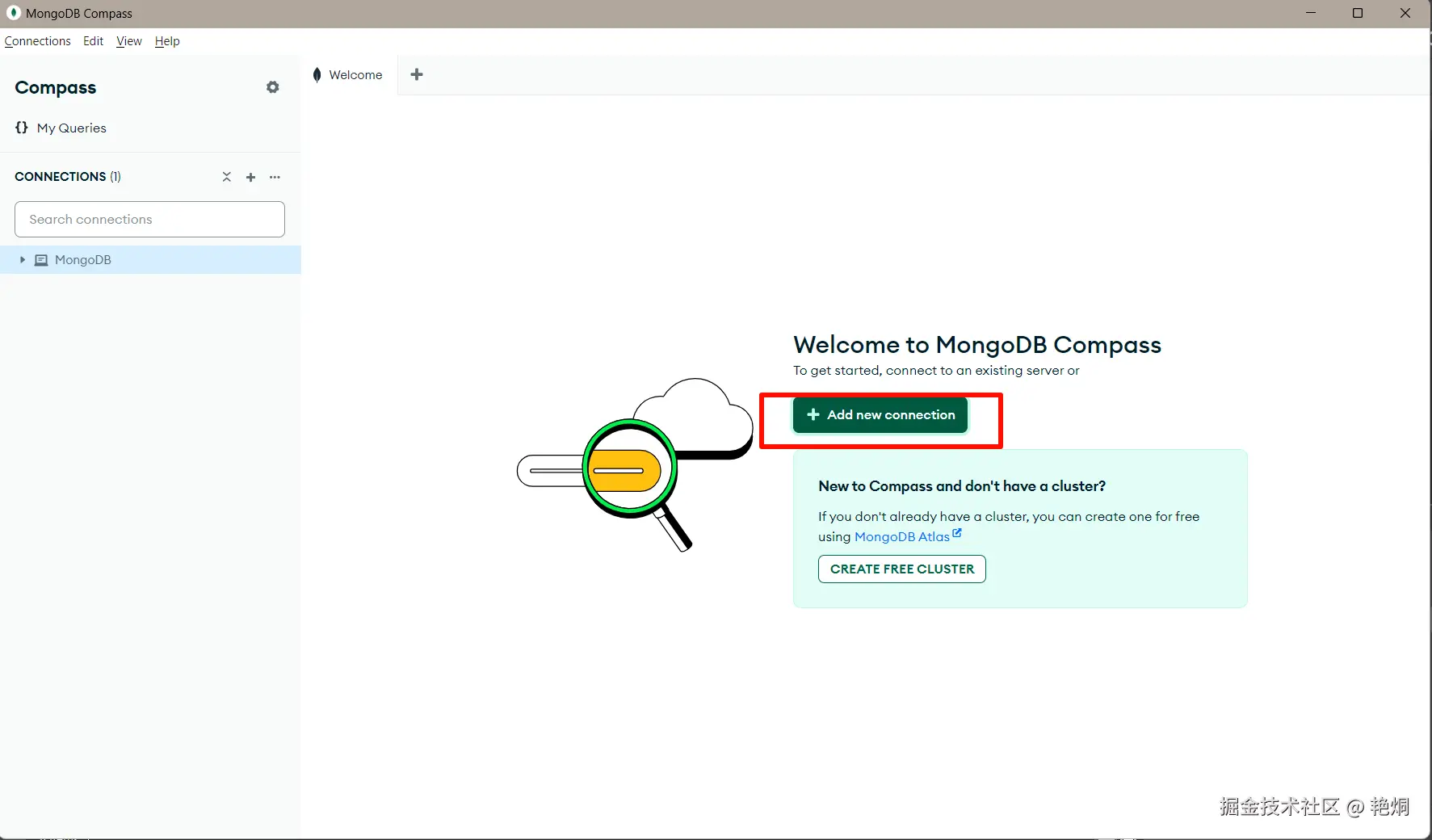Open the View menu
1432x840 pixels.
129,41
